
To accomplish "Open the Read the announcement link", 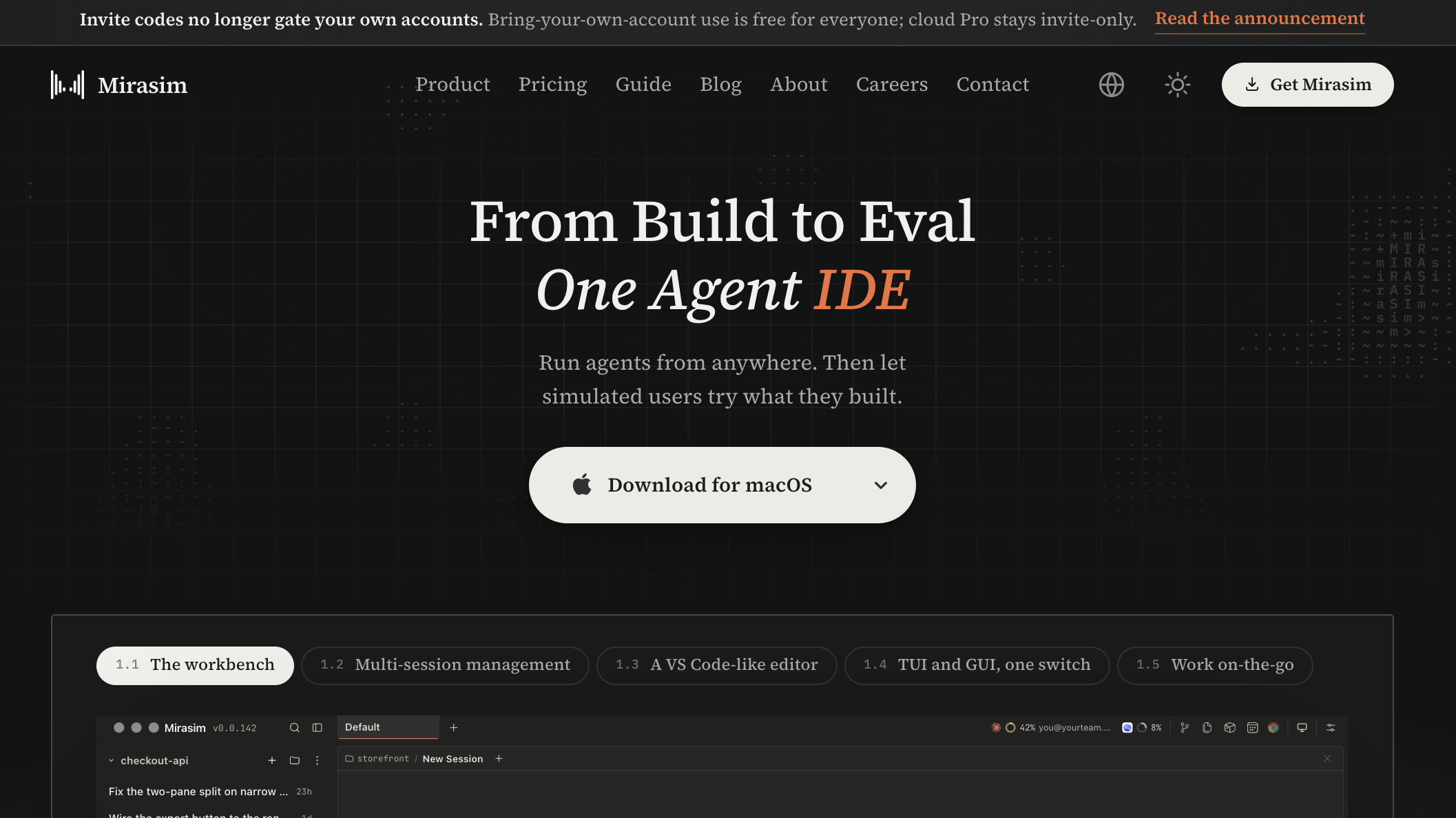I will pyautogui.click(x=1260, y=19).
